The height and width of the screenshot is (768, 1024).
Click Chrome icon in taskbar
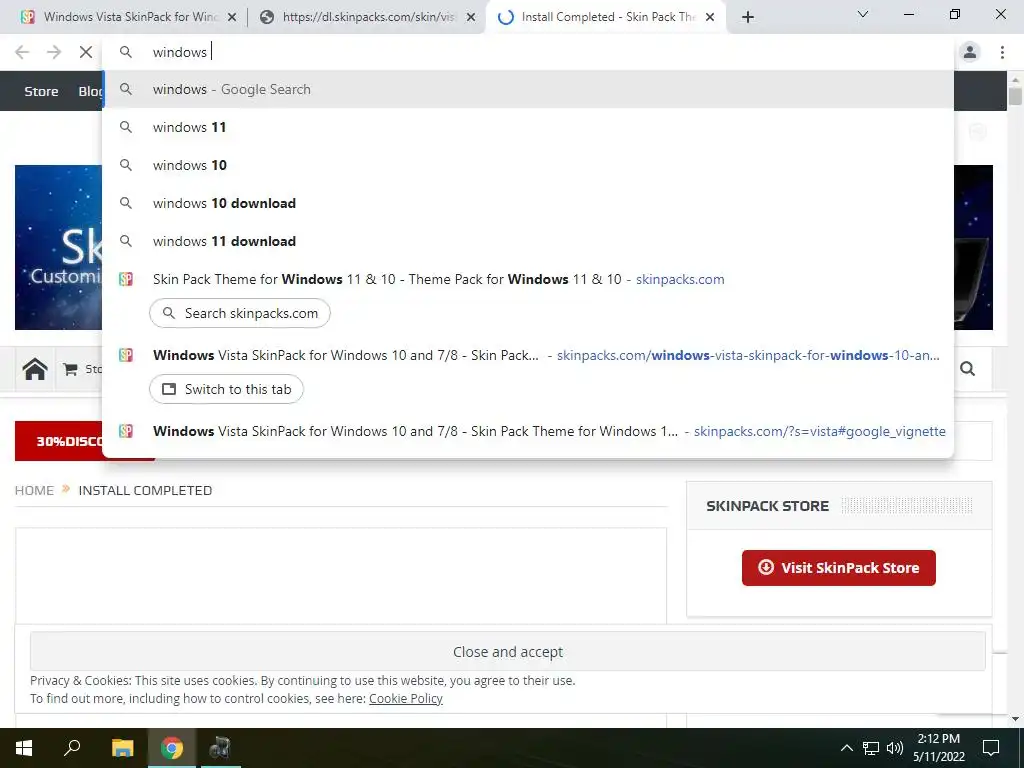[x=172, y=748]
